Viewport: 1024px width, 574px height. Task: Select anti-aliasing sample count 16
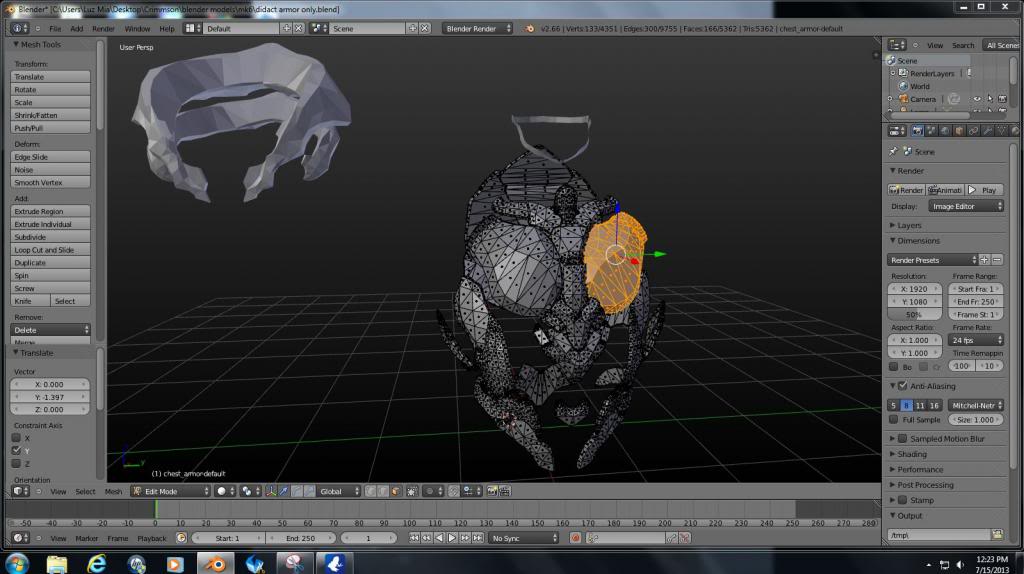[934, 406]
